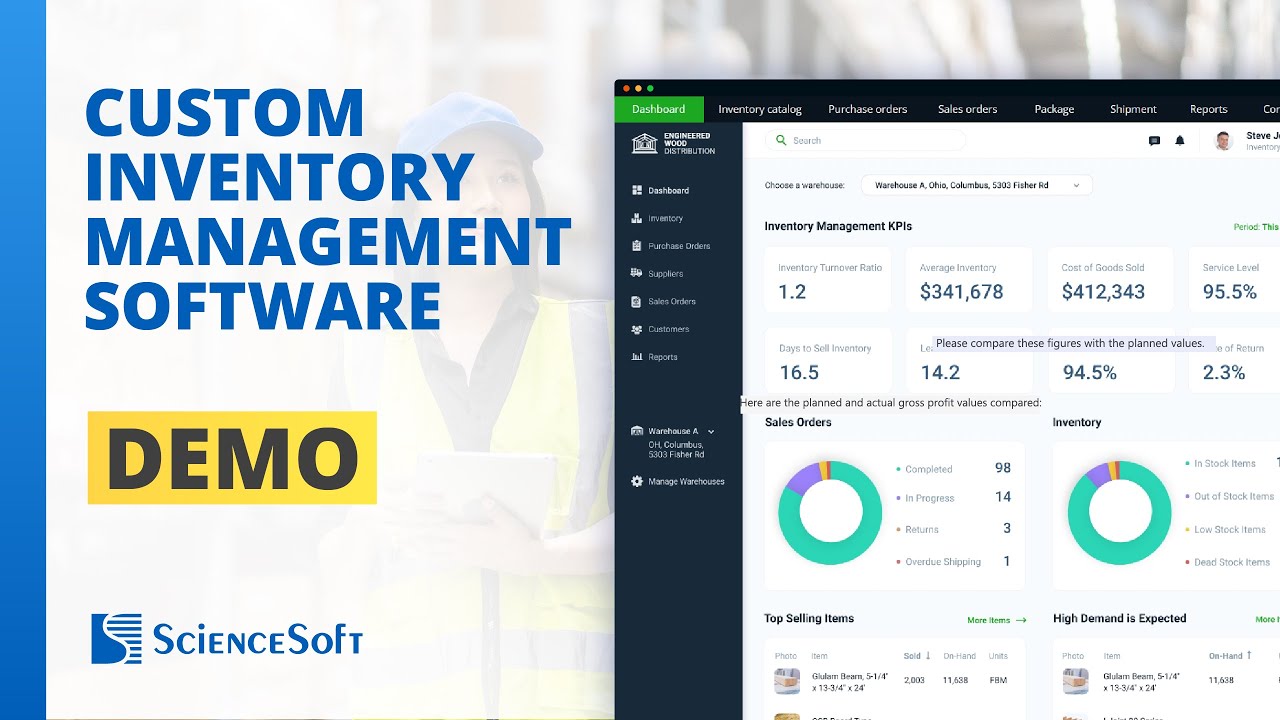
Task: Open the warehouse selection dropdown
Action: (x=976, y=185)
